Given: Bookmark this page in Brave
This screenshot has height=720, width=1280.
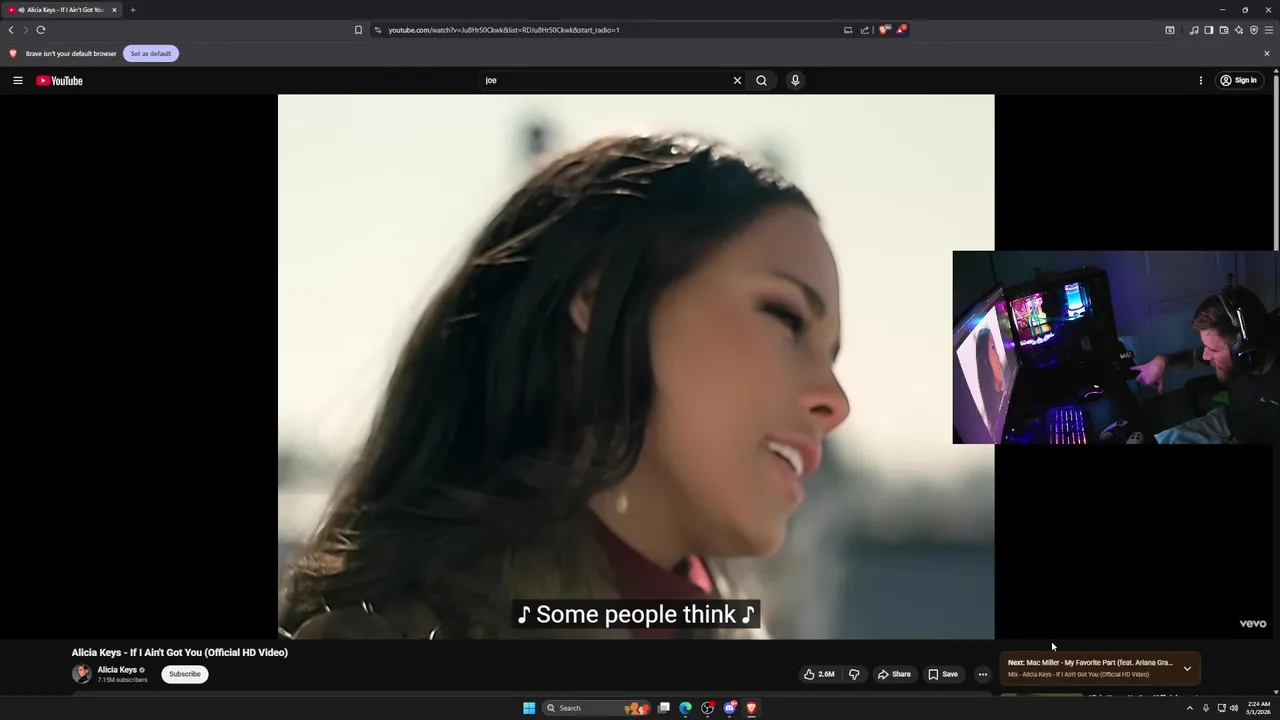Looking at the screenshot, I should click(x=358, y=30).
